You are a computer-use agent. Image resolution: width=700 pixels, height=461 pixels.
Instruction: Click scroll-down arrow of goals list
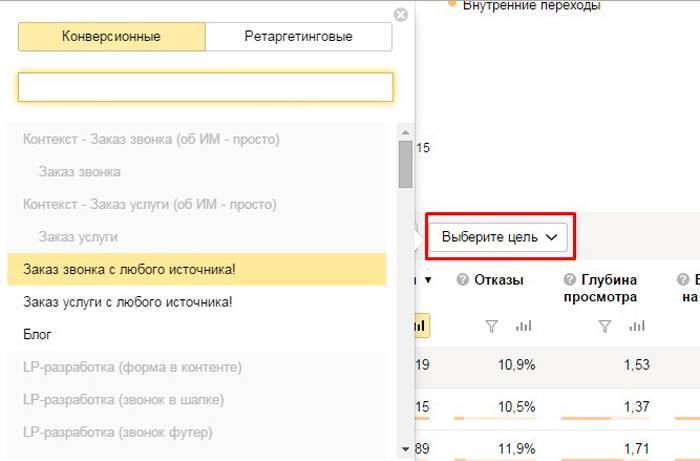[x=405, y=449]
